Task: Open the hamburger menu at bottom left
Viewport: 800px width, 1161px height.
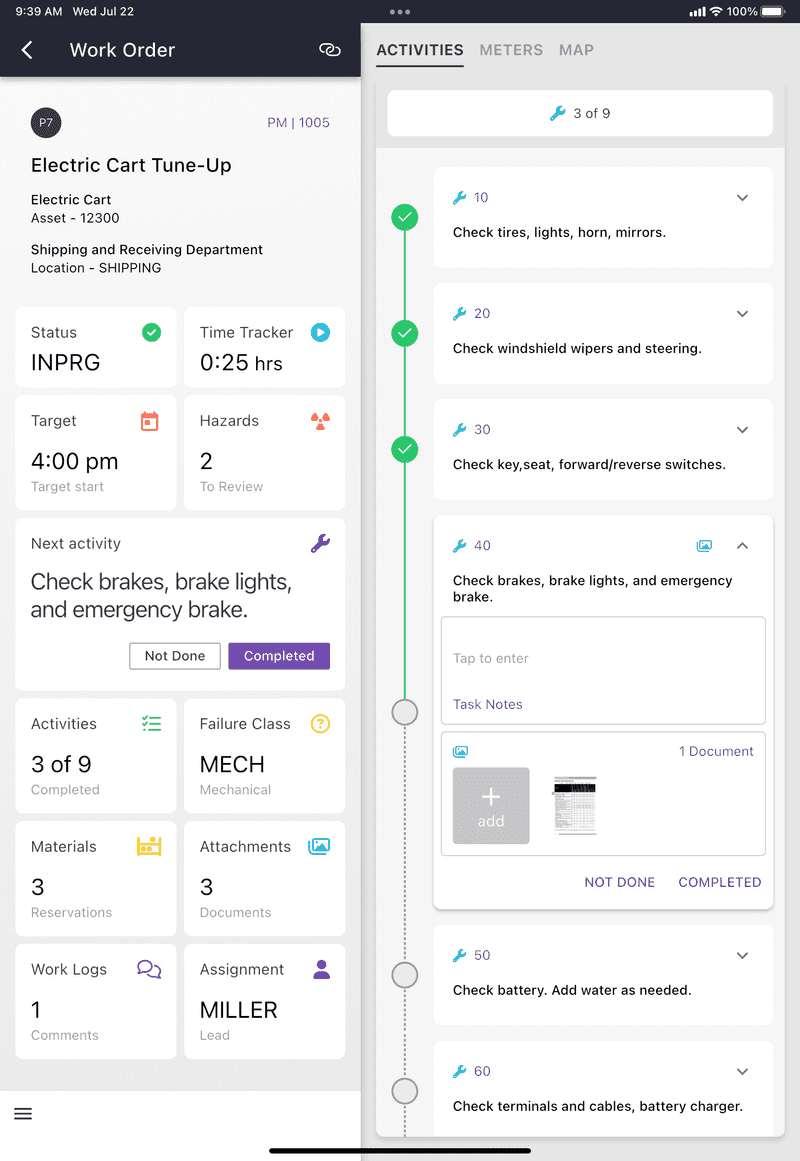Action: (23, 1114)
